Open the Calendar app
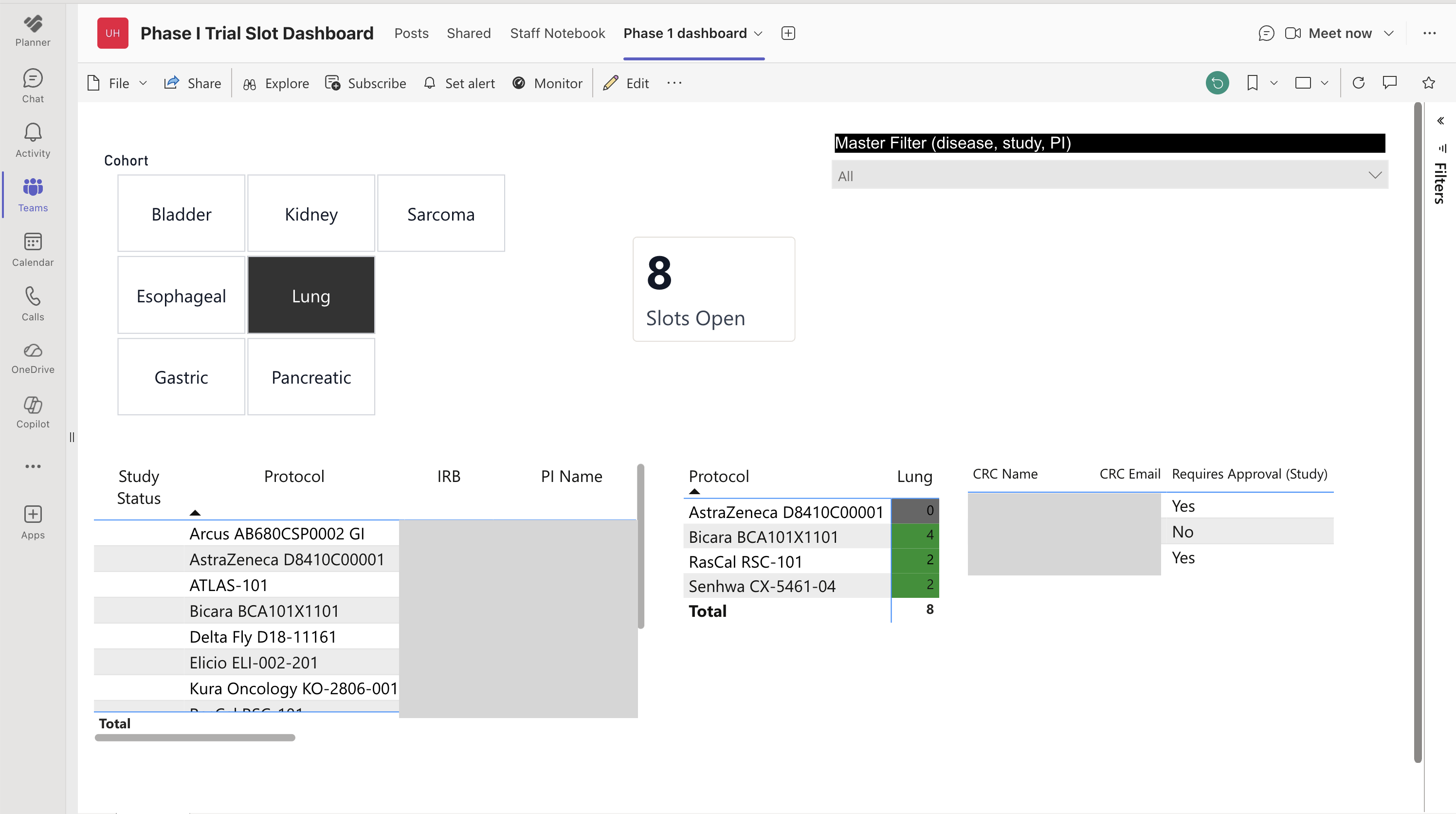Screen dimensions: 1456x814 tap(33, 250)
